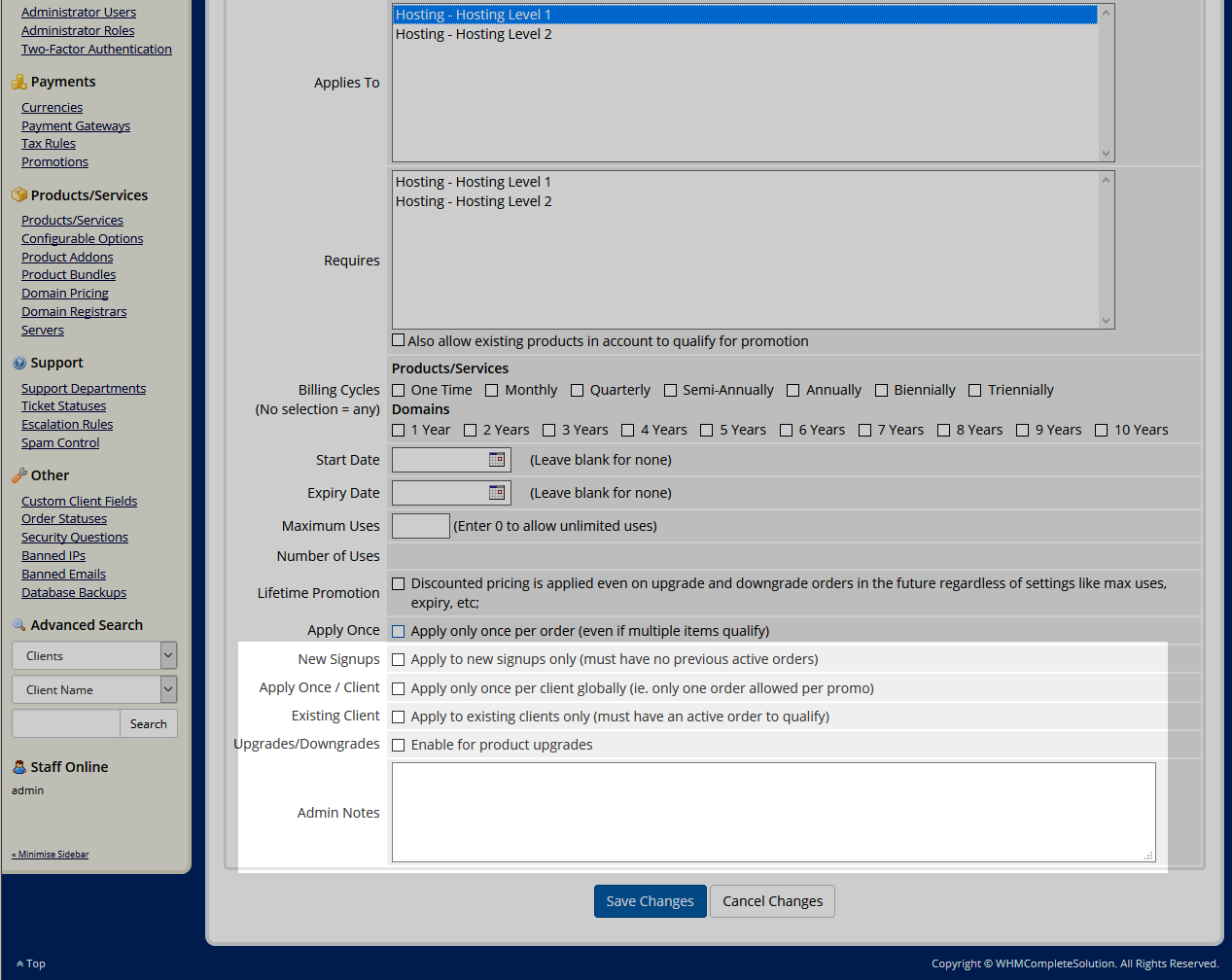
Task: Click the Minimise Sidebar link
Action: [x=51, y=855]
